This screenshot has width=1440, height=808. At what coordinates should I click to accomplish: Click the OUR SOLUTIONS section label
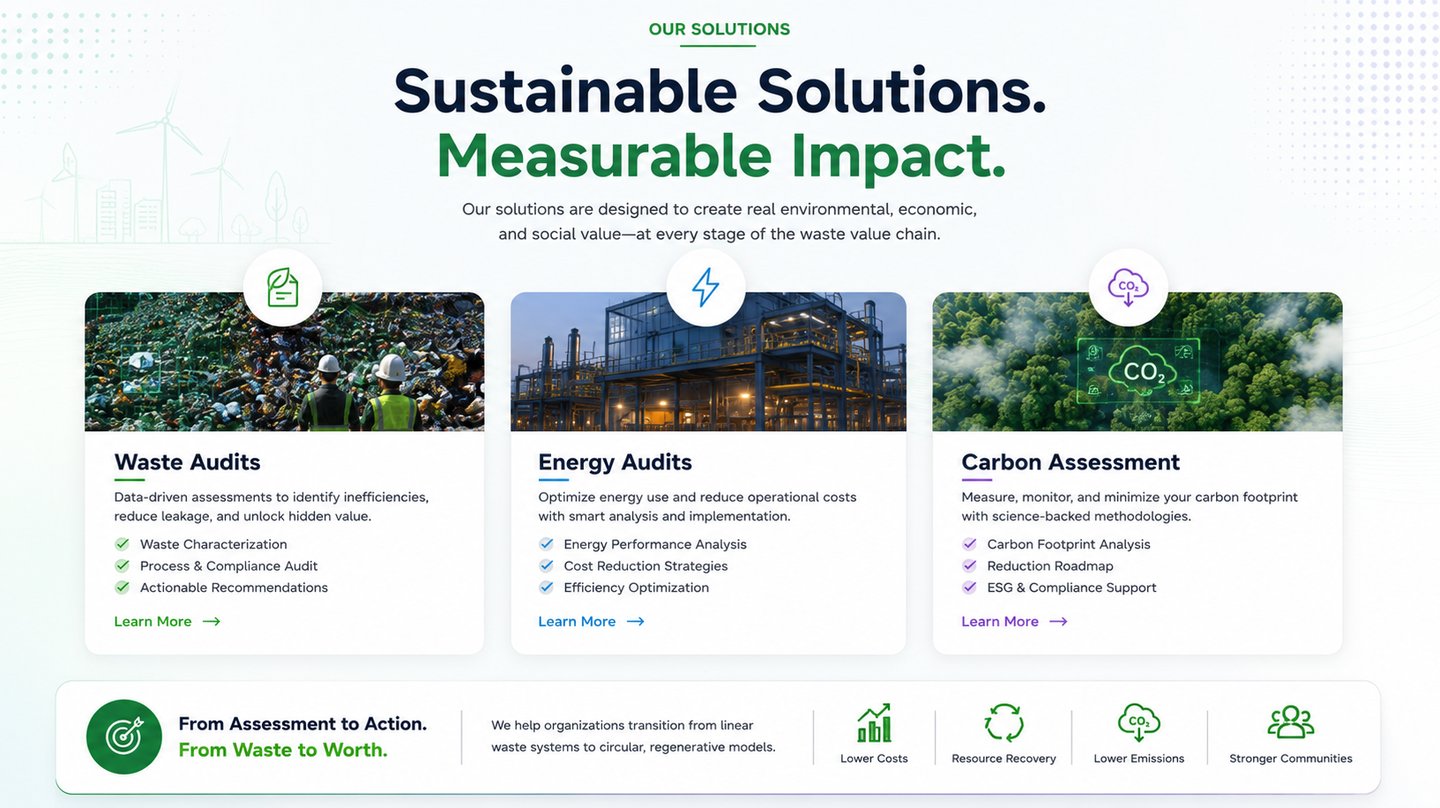(719, 29)
